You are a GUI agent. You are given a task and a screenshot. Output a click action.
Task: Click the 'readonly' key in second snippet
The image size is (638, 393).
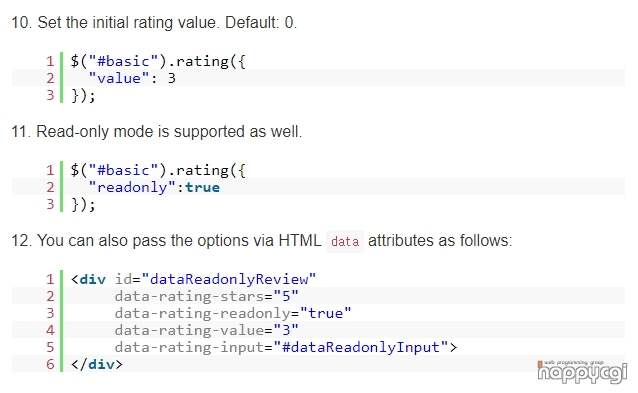coord(133,188)
